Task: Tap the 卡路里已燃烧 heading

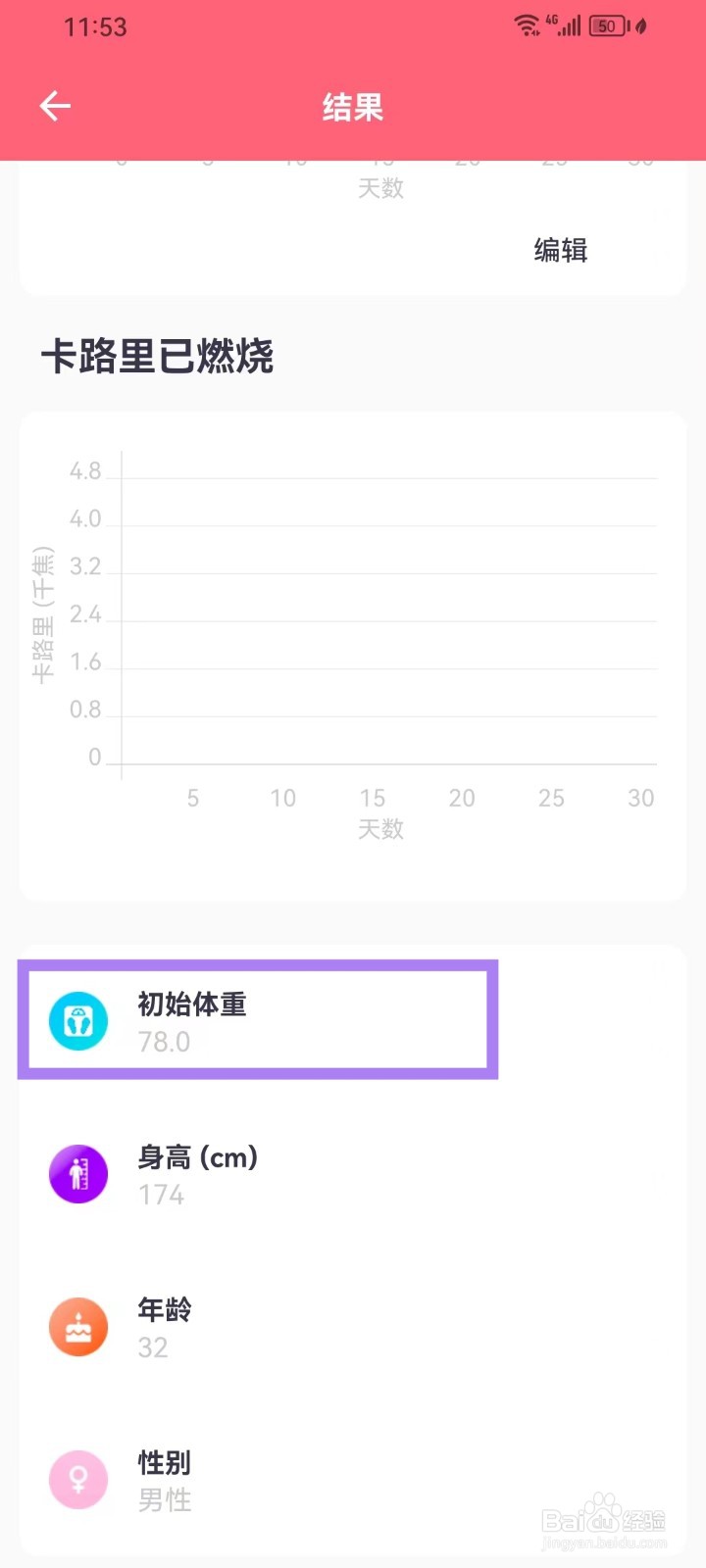Action: click(157, 357)
